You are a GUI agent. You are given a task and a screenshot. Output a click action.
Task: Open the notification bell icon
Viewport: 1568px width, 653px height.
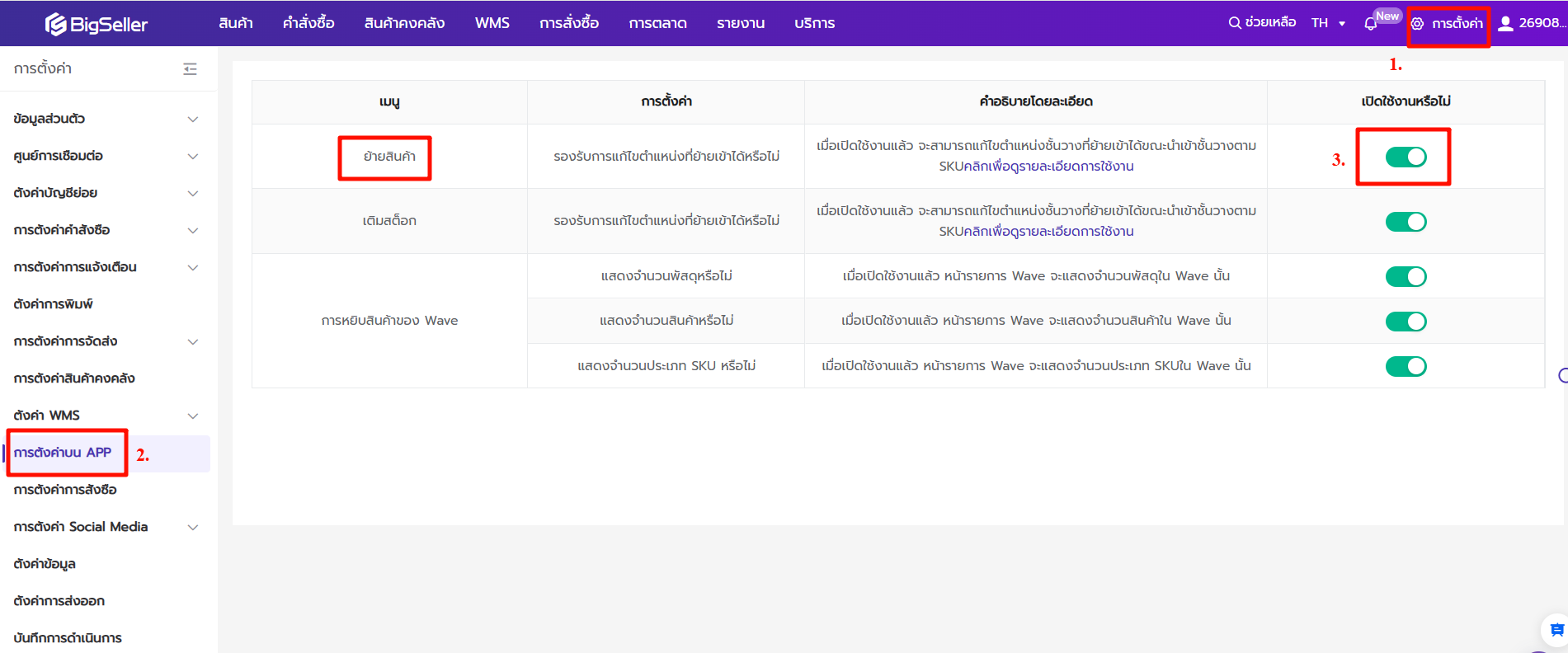[1371, 24]
